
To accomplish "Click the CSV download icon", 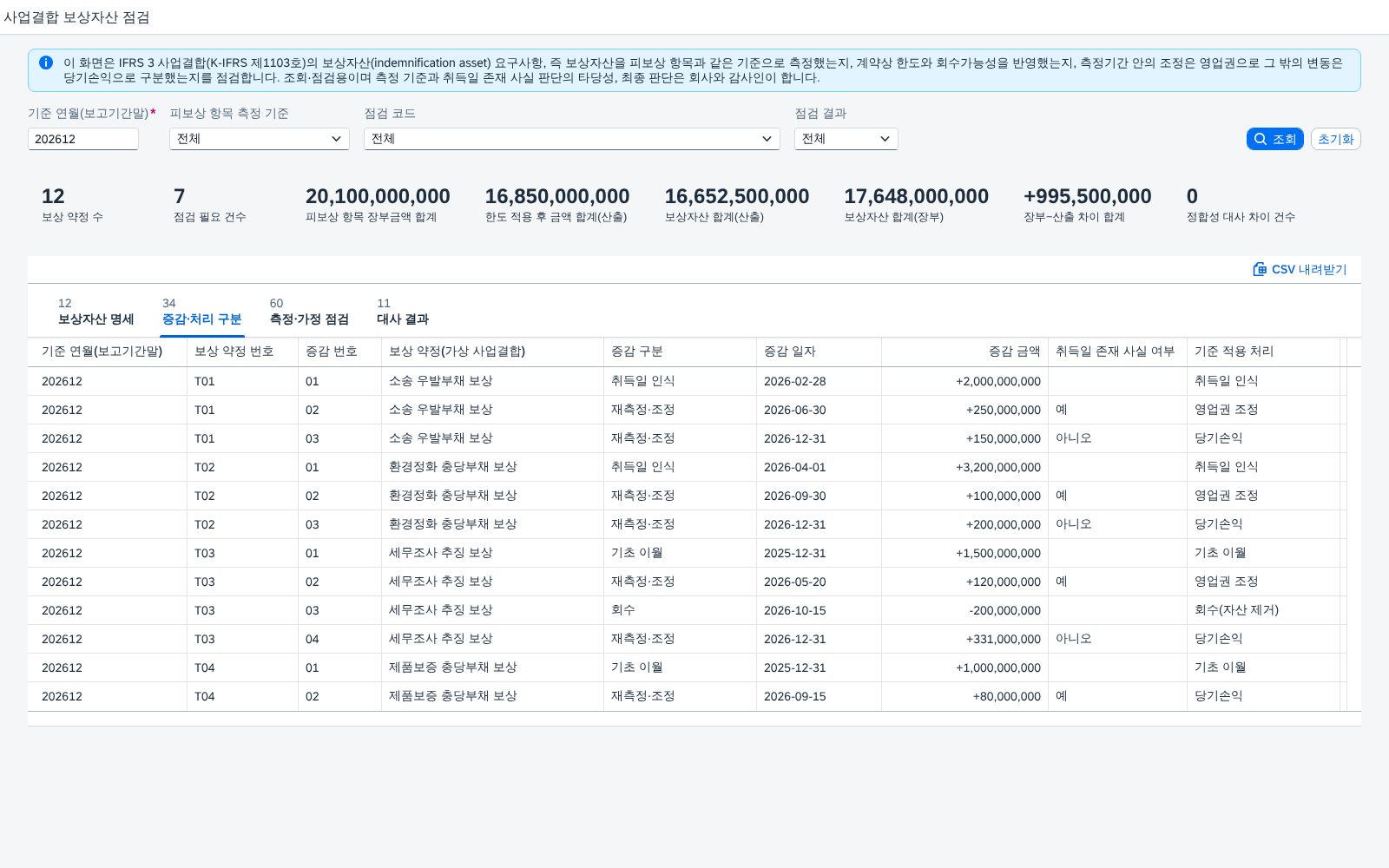I will [x=1260, y=269].
